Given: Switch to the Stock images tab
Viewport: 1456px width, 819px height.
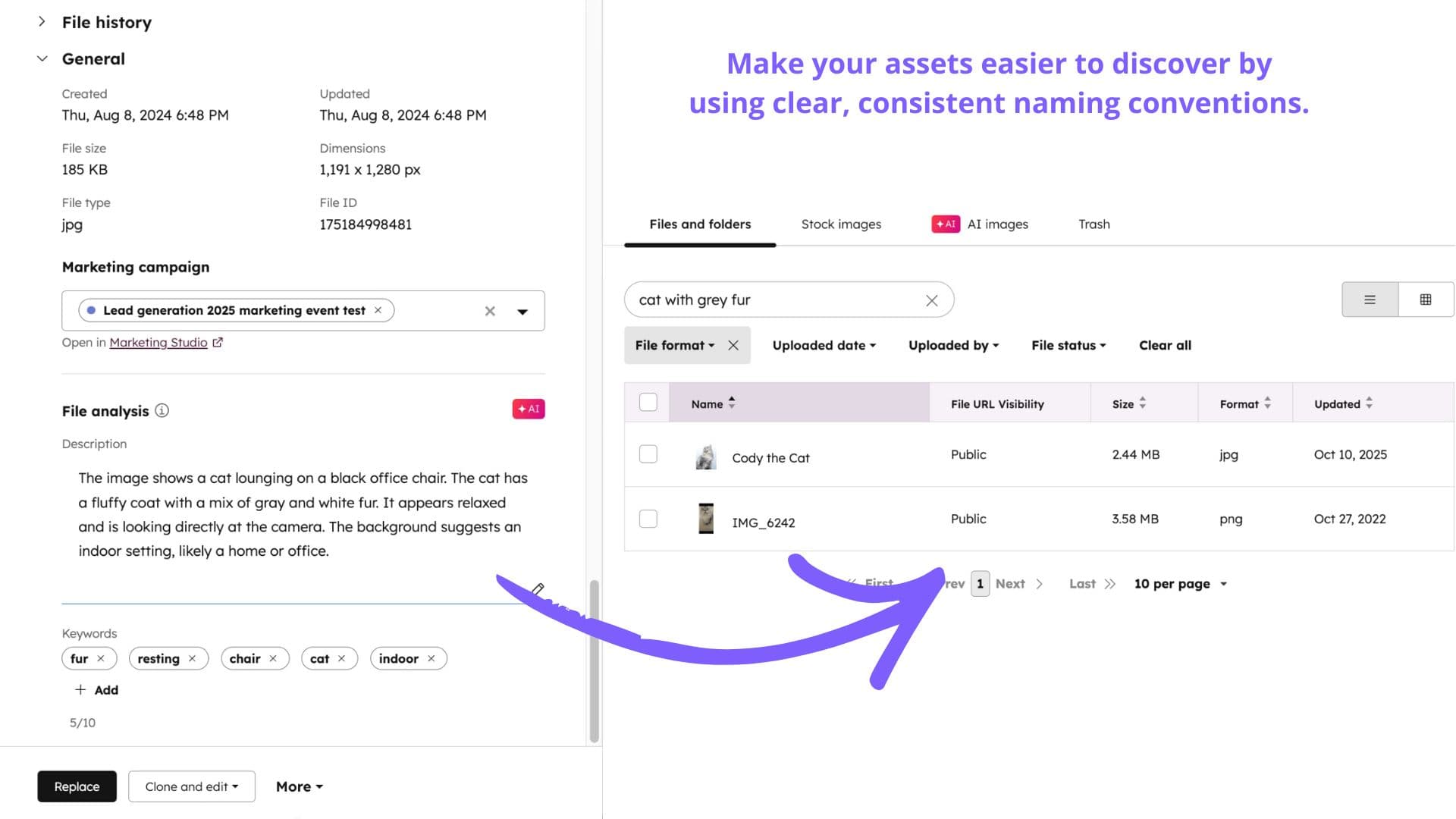Looking at the screenshot, I should (x=841, y=224).
